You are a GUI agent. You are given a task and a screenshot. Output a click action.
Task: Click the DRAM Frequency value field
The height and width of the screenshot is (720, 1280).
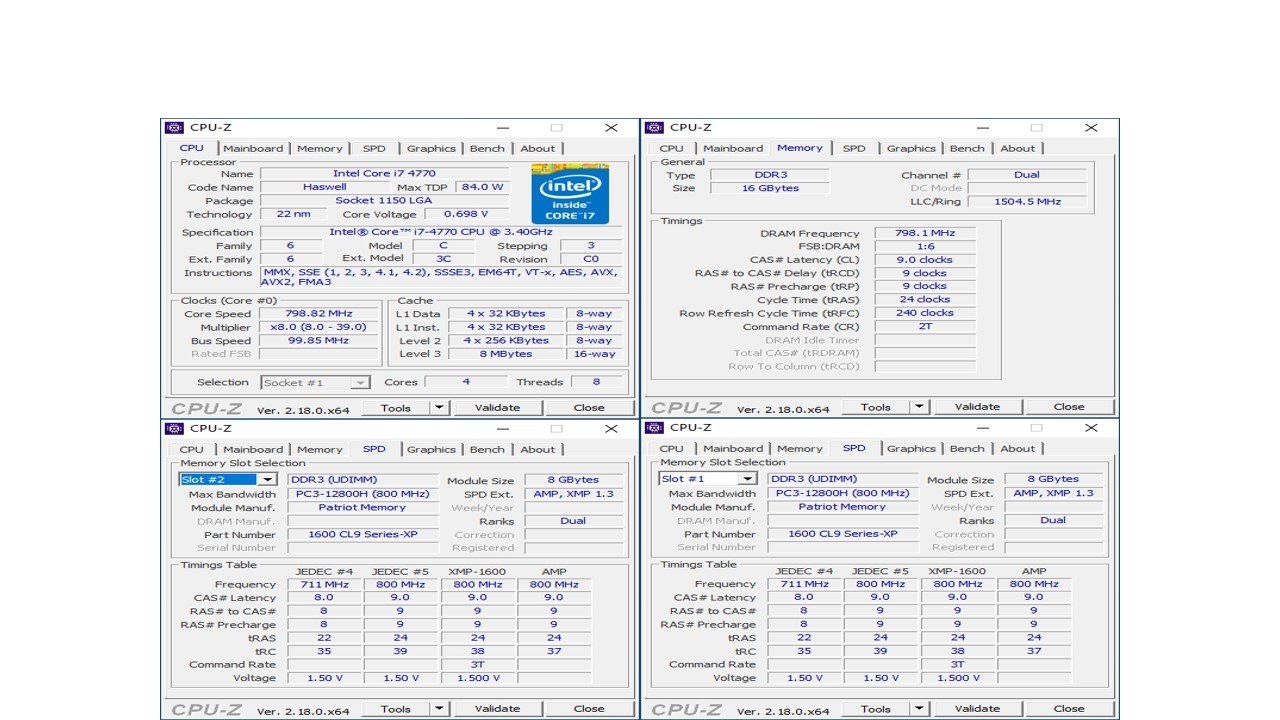925,233
